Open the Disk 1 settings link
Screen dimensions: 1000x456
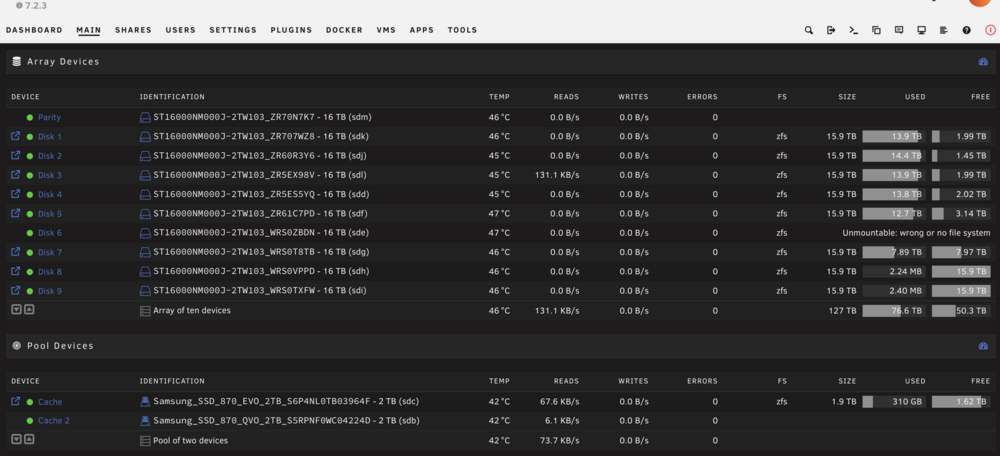click(x=50, y=136)
